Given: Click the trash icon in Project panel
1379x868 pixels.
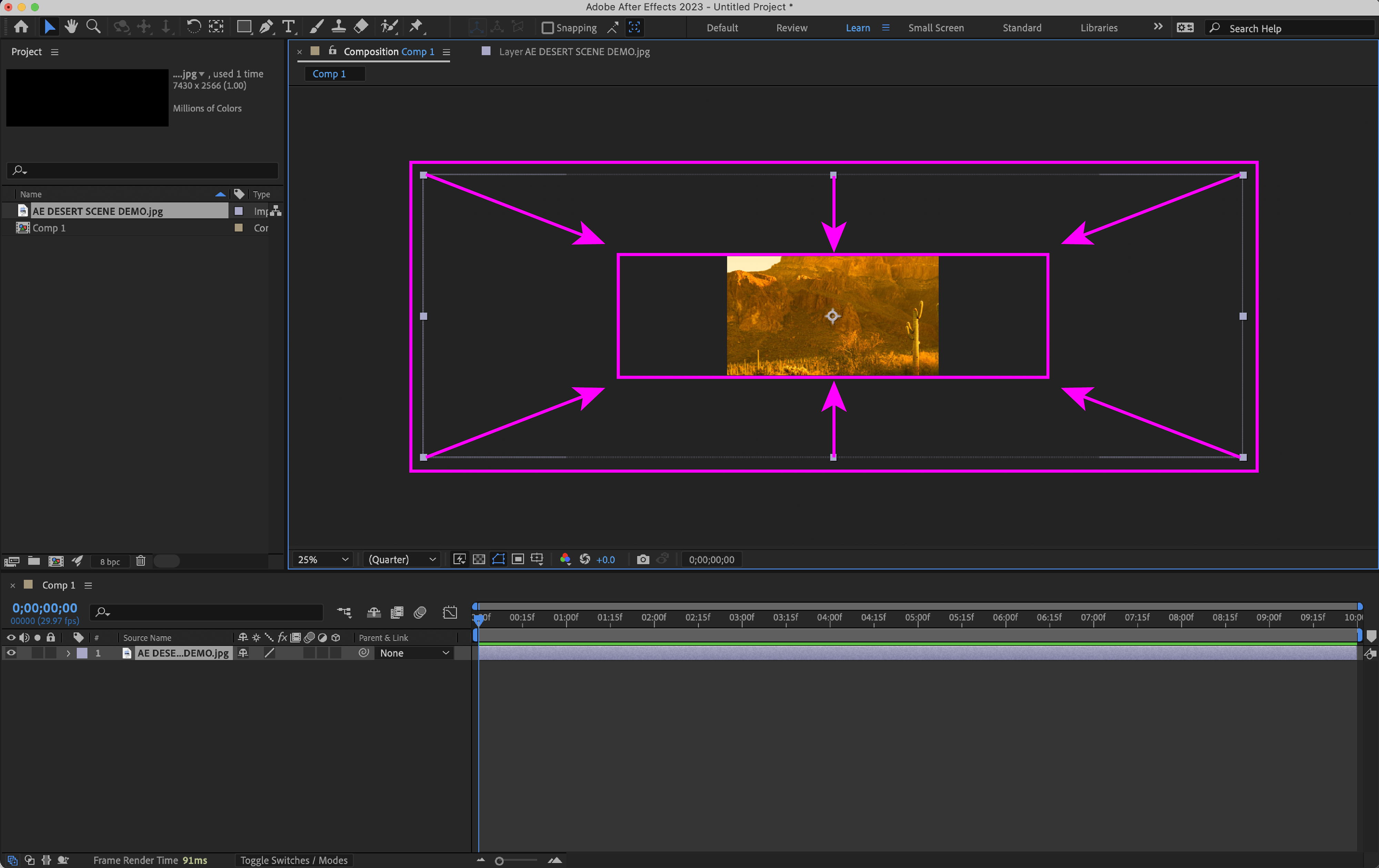Looking at the screenshot, I should (141, 561).
